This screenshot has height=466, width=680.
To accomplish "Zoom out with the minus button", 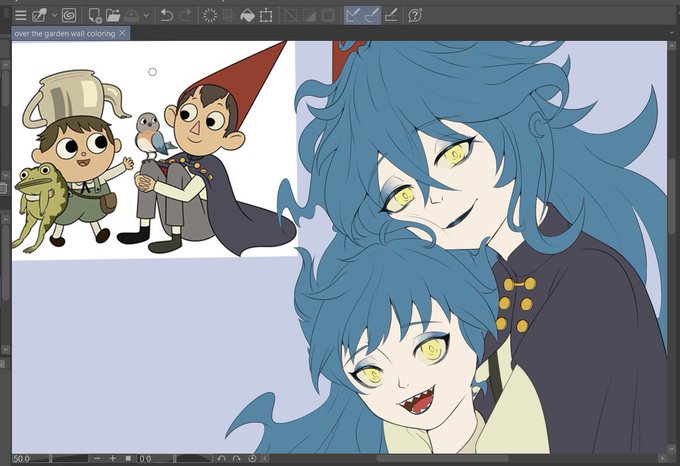I will 98,458.
